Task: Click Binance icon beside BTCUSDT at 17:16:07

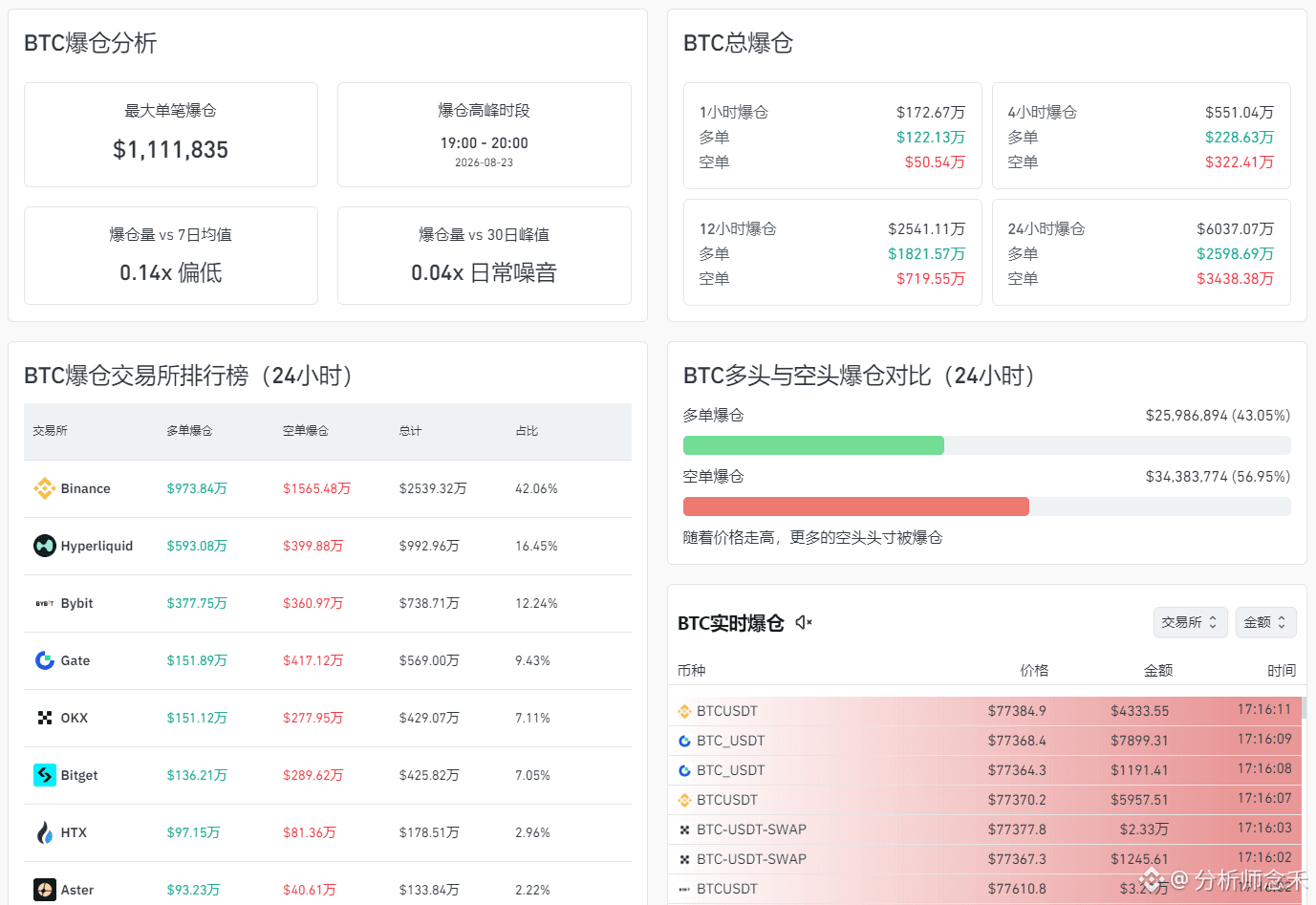Action: [x=684, y=800]
